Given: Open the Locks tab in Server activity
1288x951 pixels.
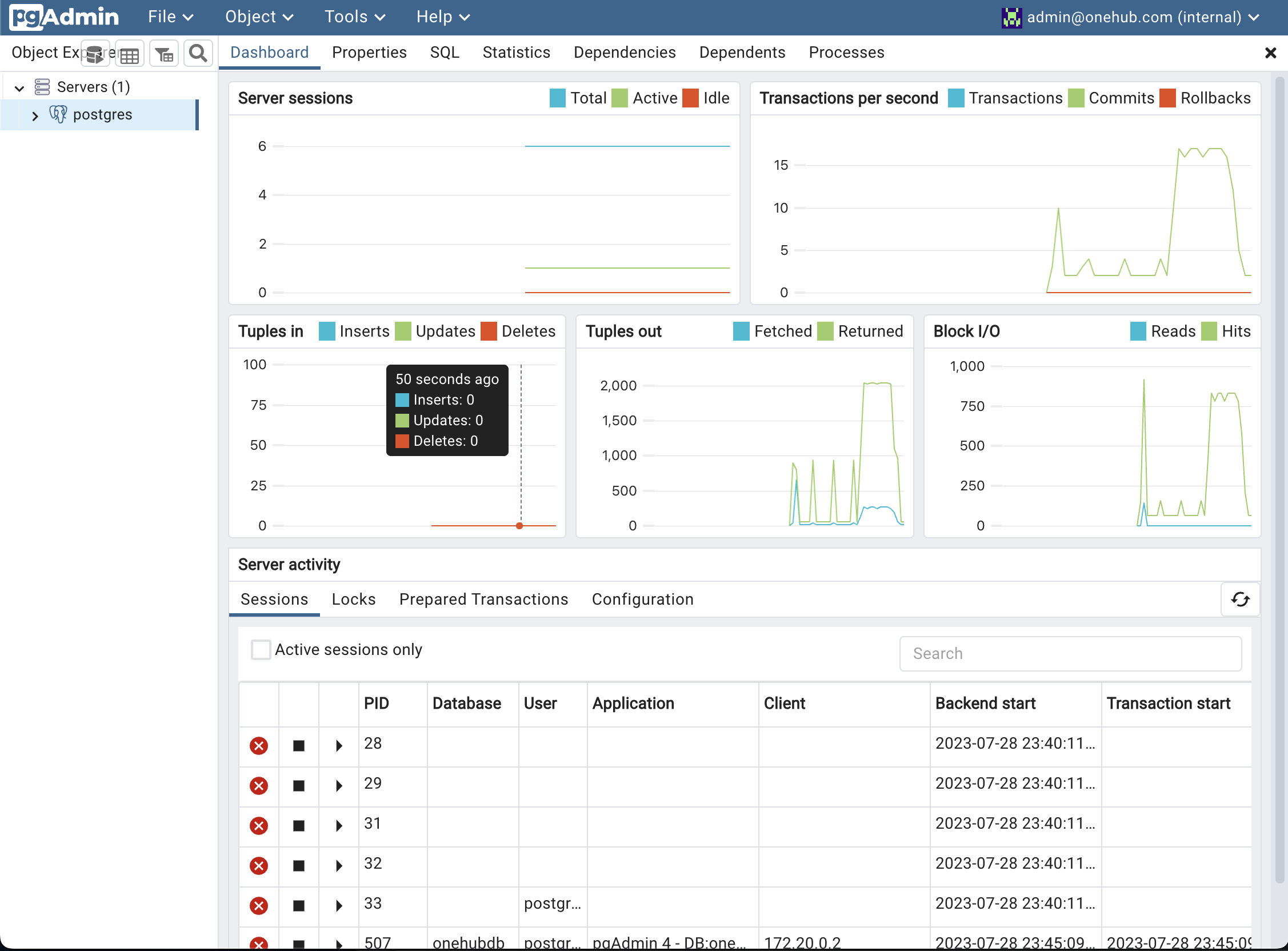Looking at the screenshot, I should tap(353, 600).
